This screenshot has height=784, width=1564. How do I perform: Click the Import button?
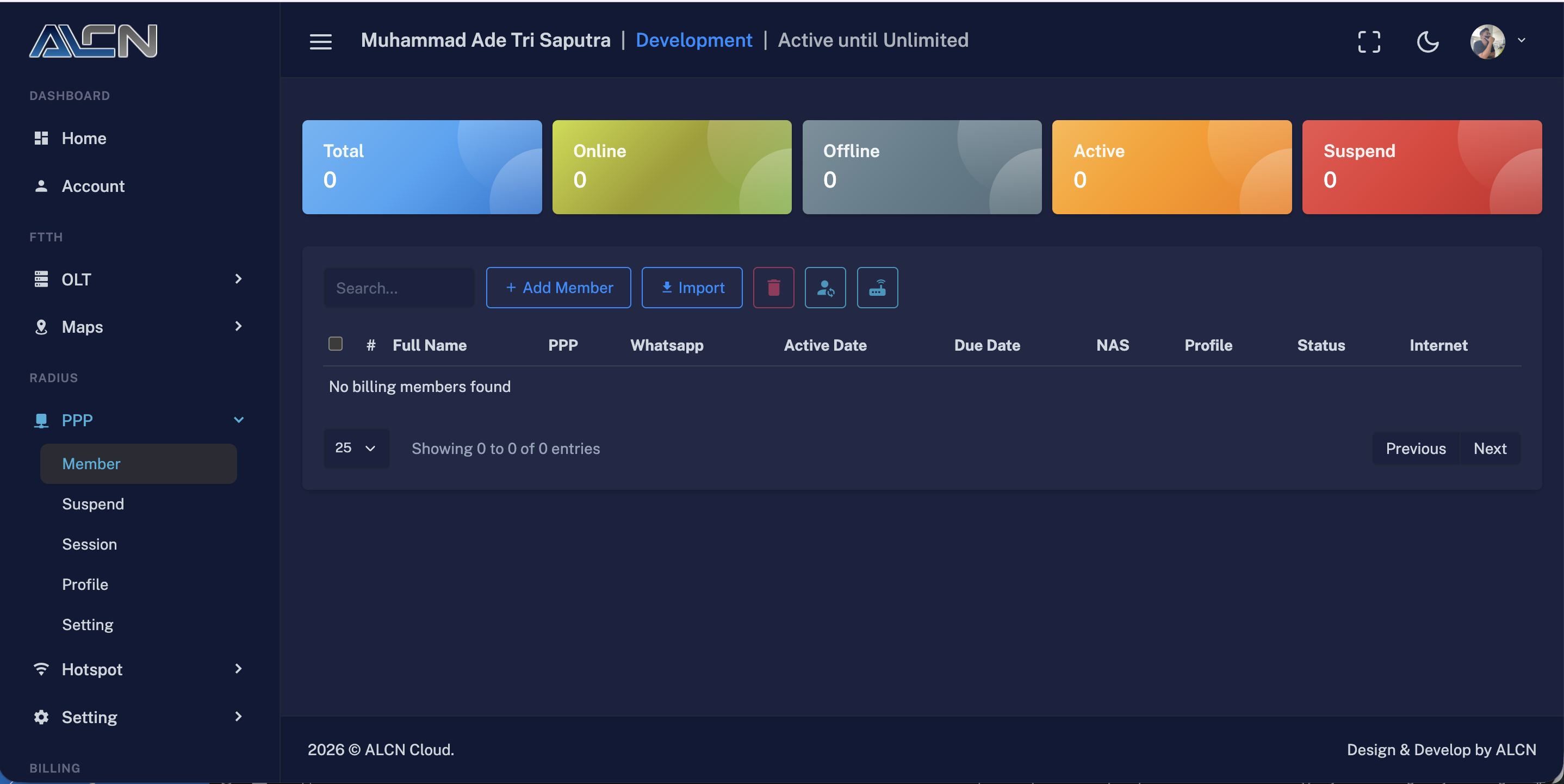(x=692, y=288)
